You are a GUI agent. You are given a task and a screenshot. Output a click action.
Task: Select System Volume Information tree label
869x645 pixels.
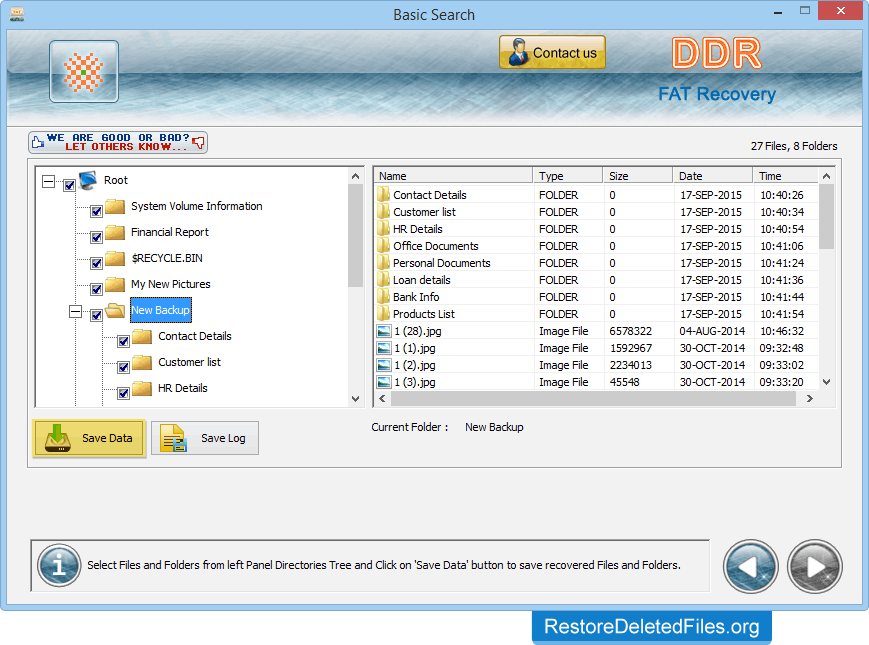pos(197,206)
